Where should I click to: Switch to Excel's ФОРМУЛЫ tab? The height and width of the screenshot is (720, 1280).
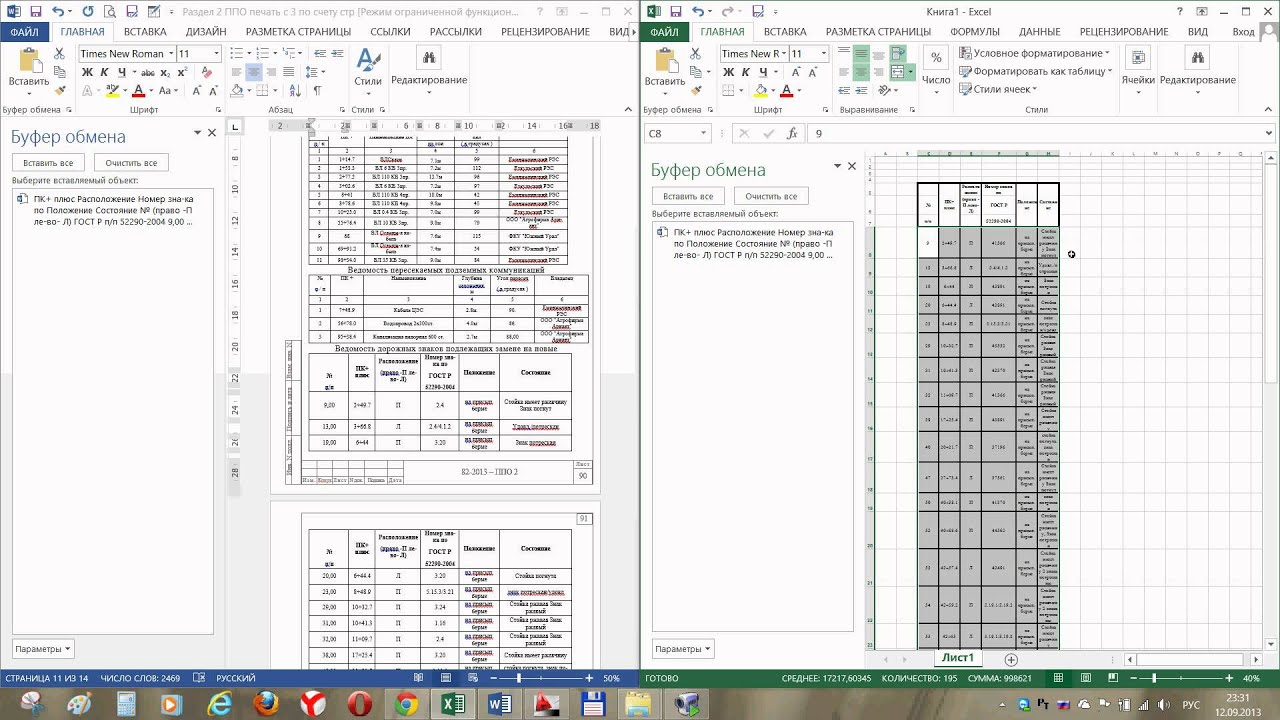coord(975,32)
